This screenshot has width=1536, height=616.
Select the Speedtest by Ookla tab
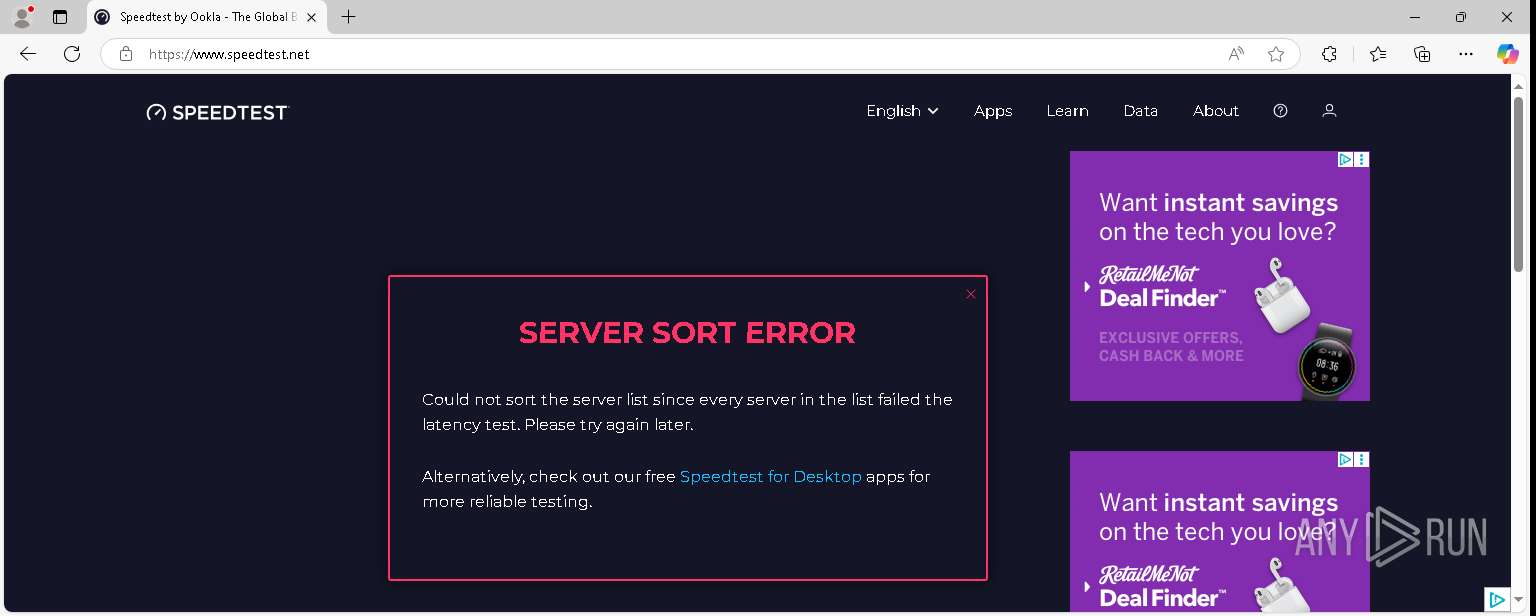click(205, 17)
